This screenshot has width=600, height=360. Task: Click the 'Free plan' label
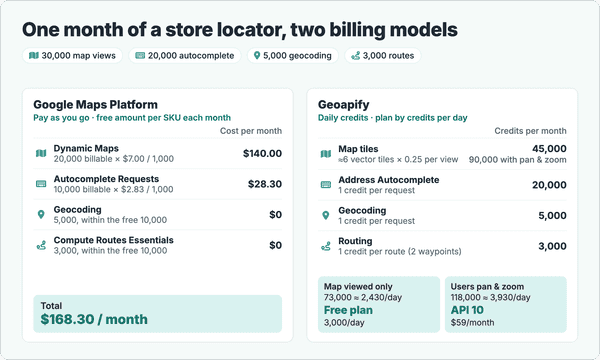(x=348, y=310)
